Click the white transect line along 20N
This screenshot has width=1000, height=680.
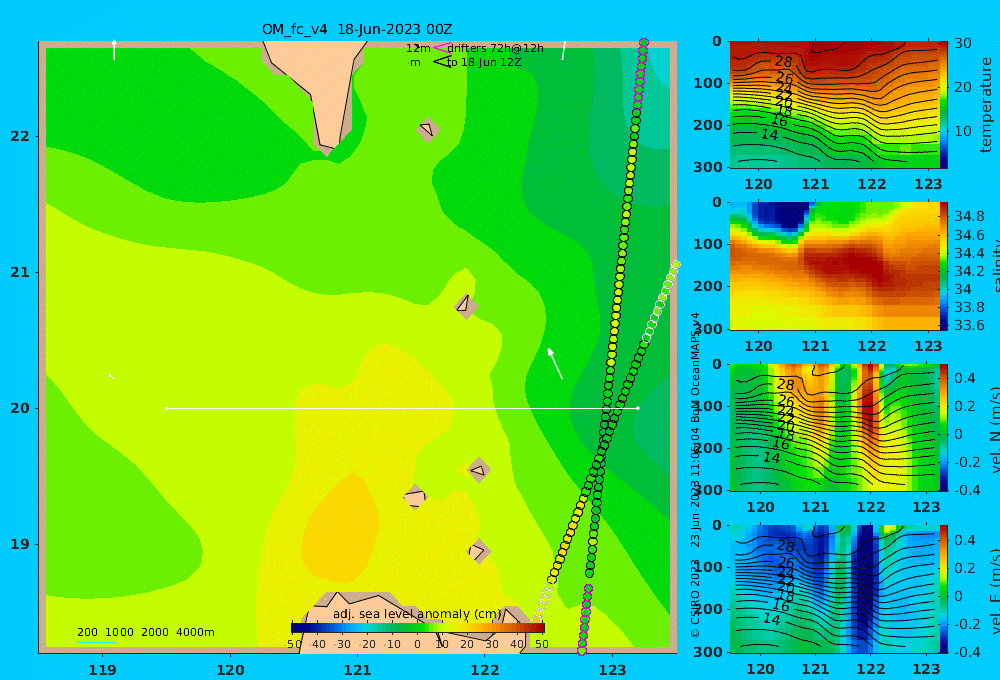point(402,408)
